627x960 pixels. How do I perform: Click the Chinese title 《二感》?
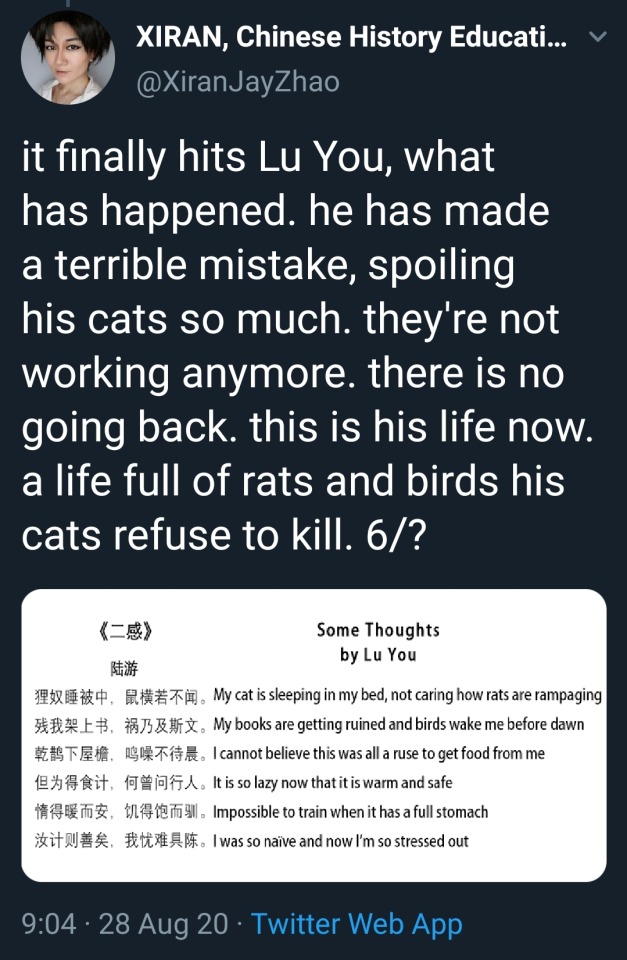(126, 632)
